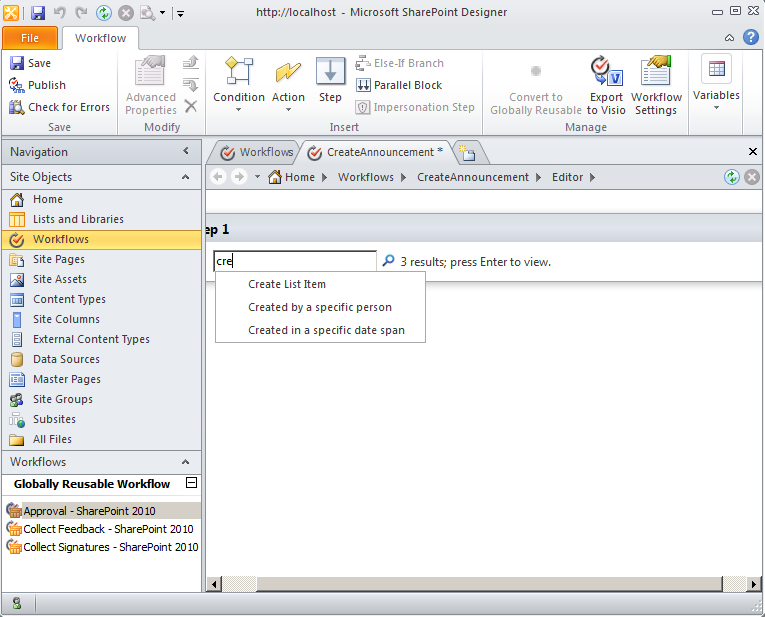
Task: Select Workflows in Site Objects
Action: pos(102,239)
